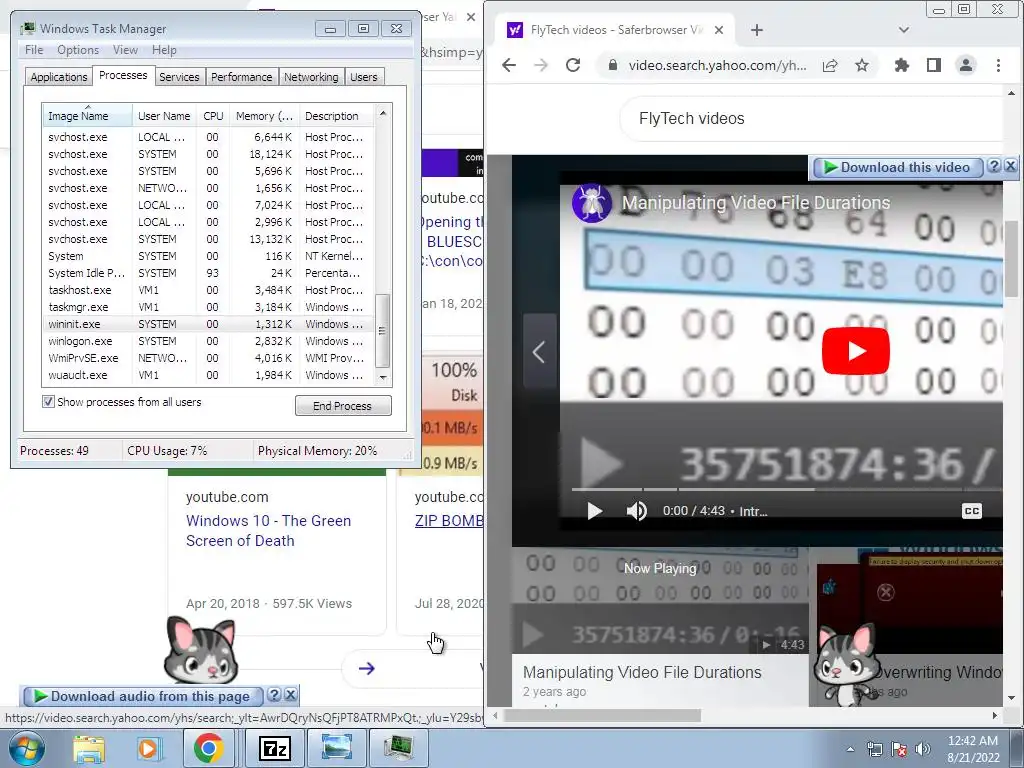Viewport: 1024px width, 768px height.
Task: Open Task Manager File menu
Action: click(x=34, y=50)
